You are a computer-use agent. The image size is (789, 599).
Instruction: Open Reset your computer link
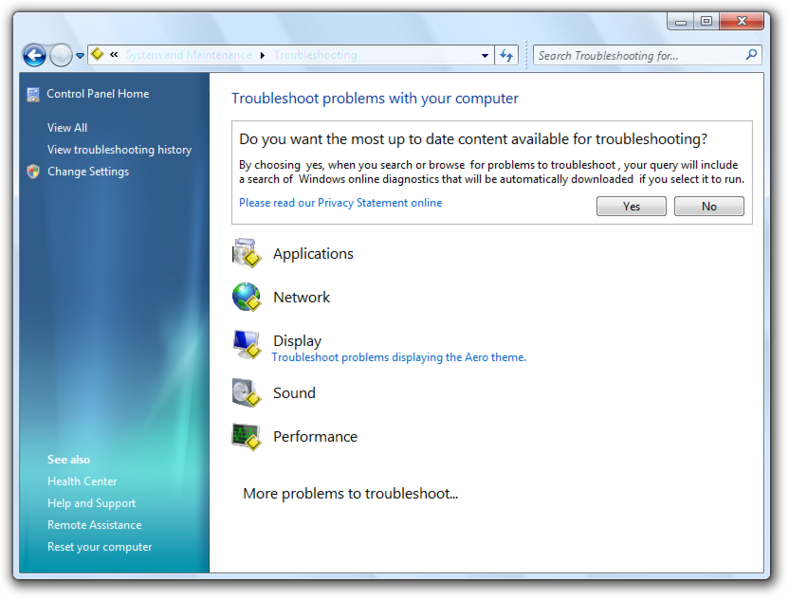point(100,547)
